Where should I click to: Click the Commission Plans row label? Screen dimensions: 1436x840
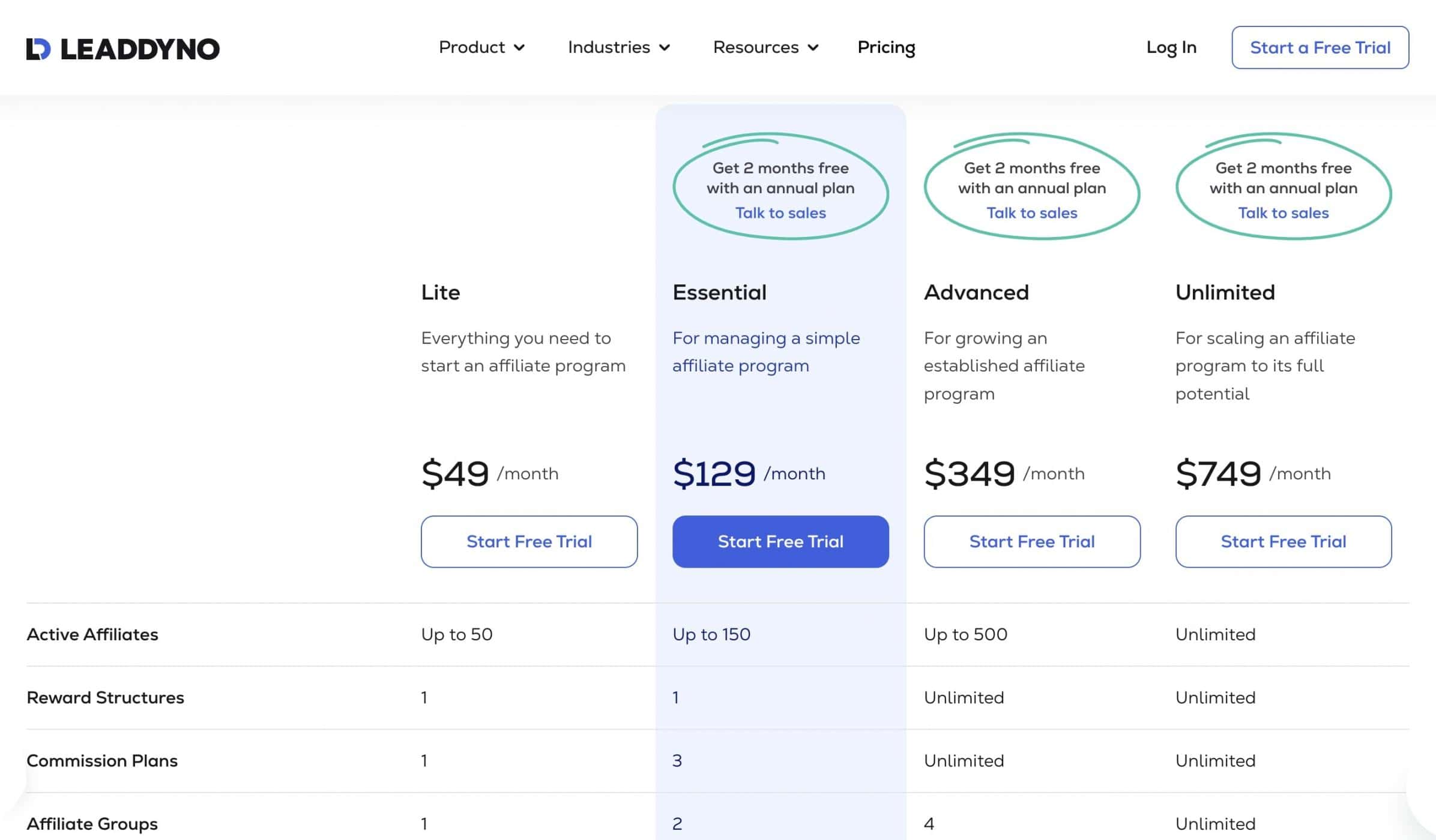click(x=102, y=760)
